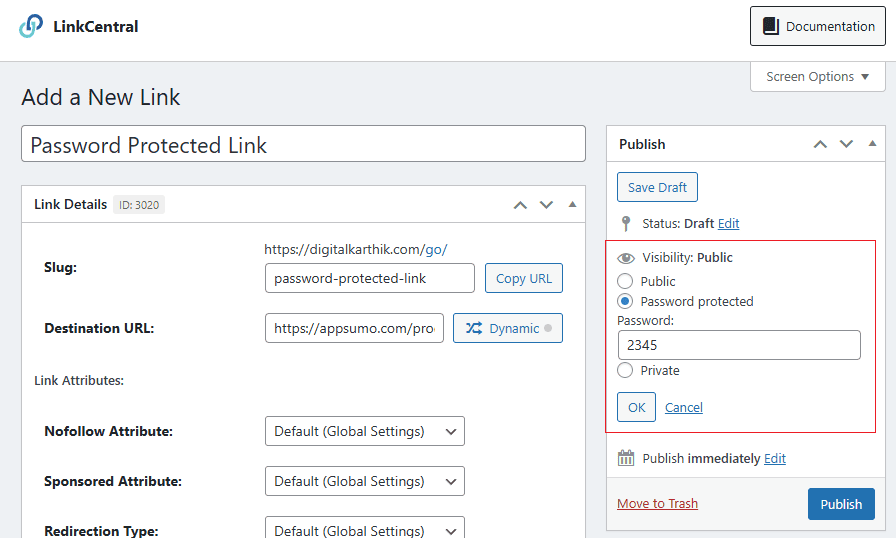Click the visibility eye icon
Screen dimensions: 896x538
(626, 258)
